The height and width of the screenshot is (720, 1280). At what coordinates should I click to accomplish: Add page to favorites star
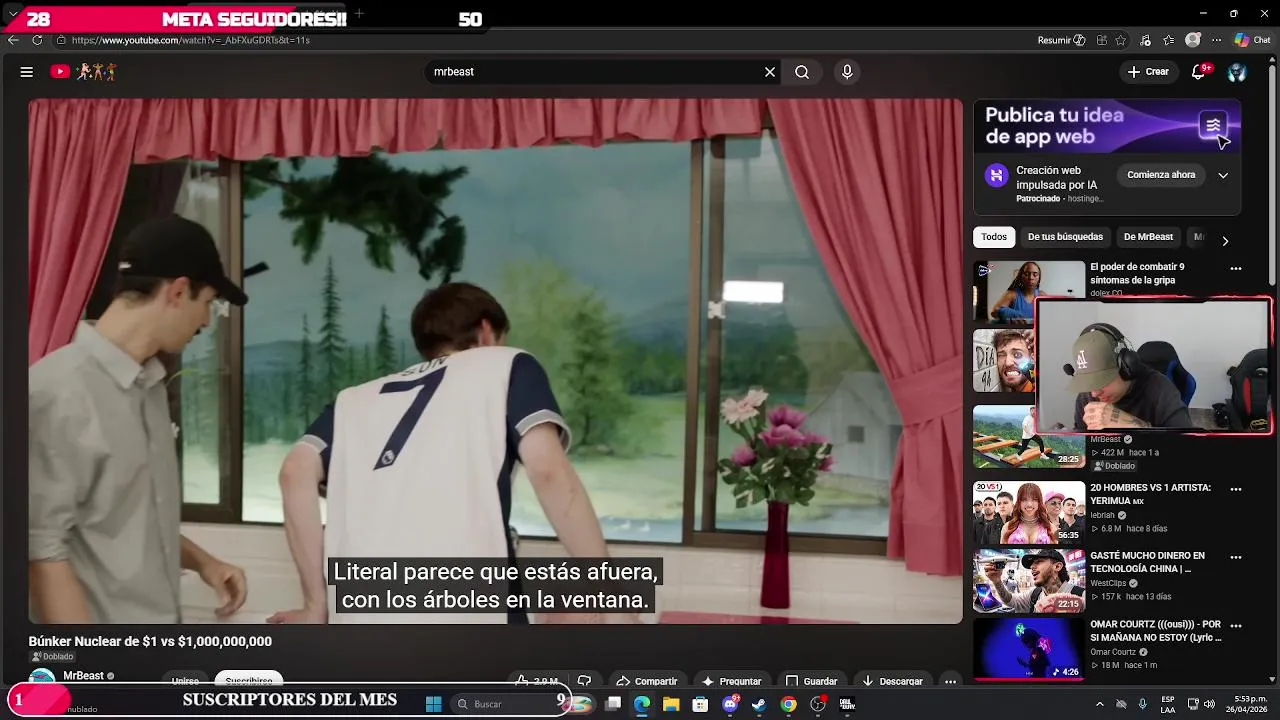pyautogui.click(x=1121, y=40)
